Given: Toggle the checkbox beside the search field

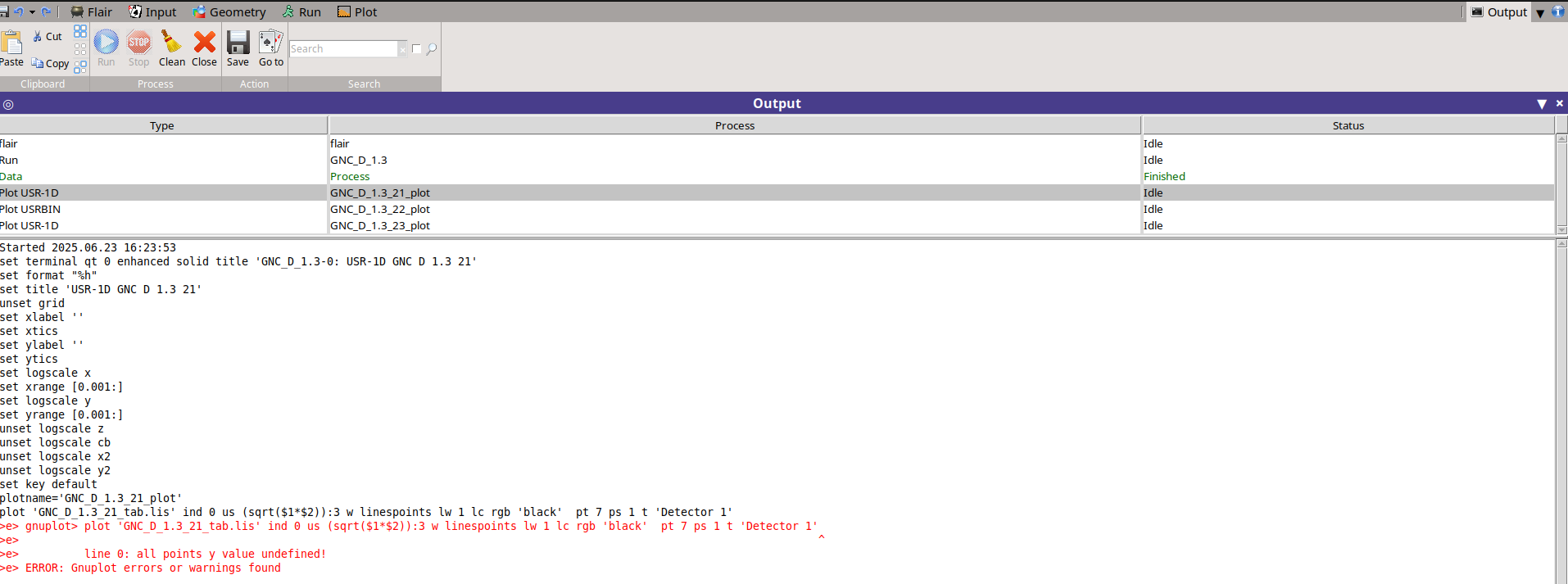Looking at the screenshot, I should pyautogui.click(x=416, y=49).
